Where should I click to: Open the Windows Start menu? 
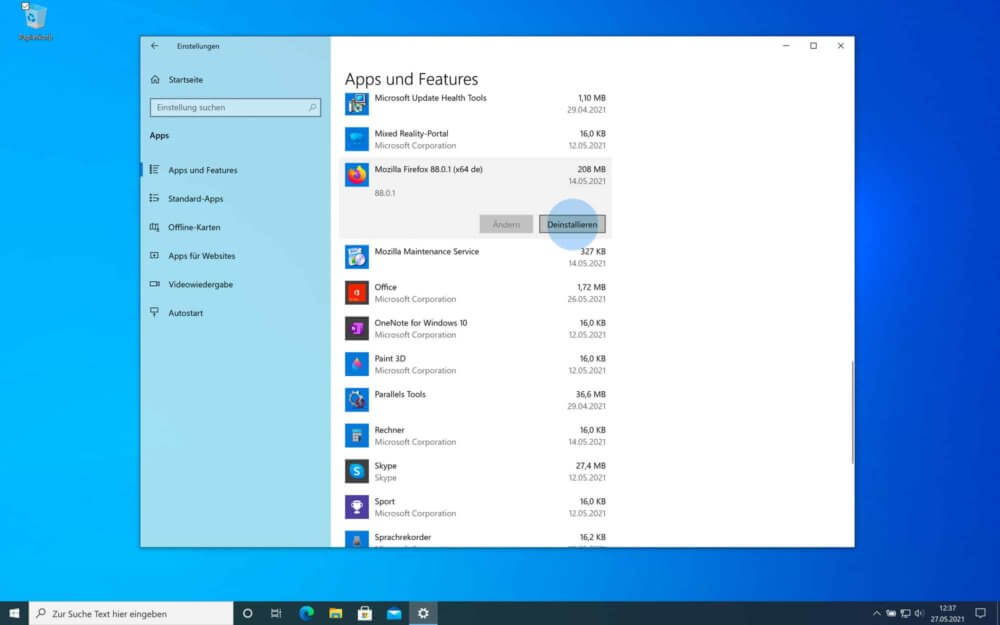coord(14,614)
